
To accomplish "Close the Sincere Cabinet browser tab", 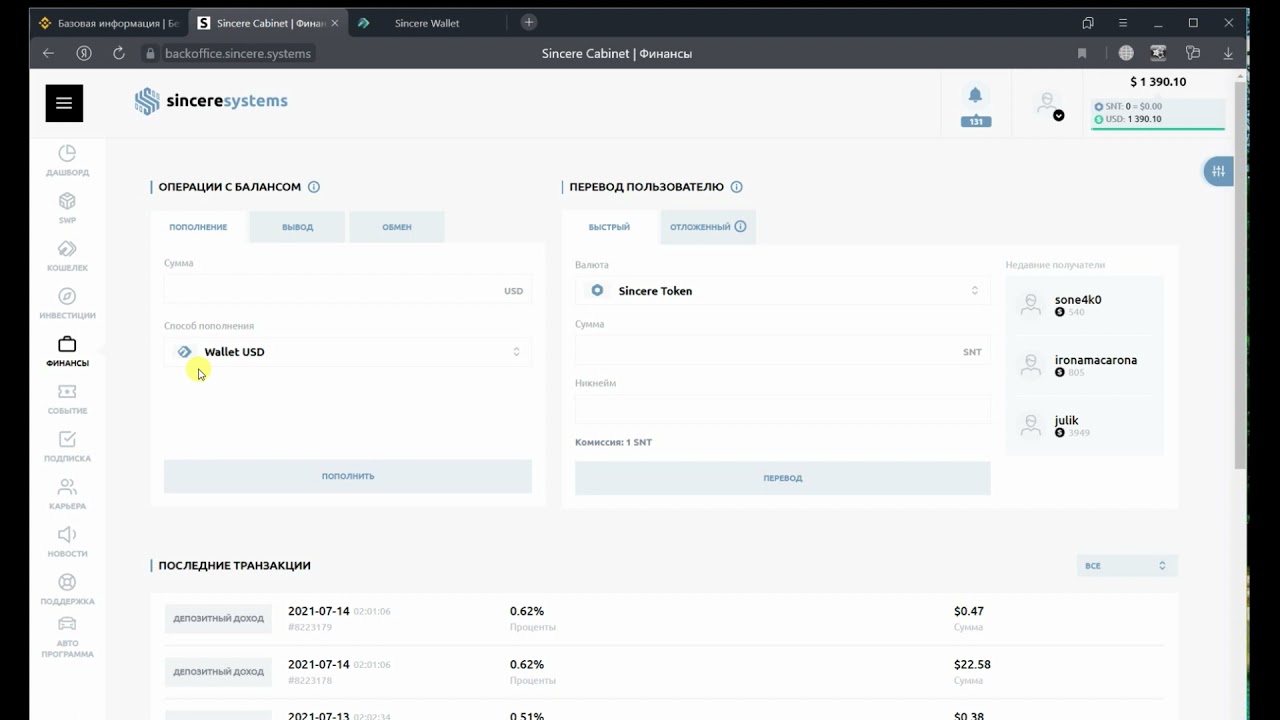I will [334, 23].
